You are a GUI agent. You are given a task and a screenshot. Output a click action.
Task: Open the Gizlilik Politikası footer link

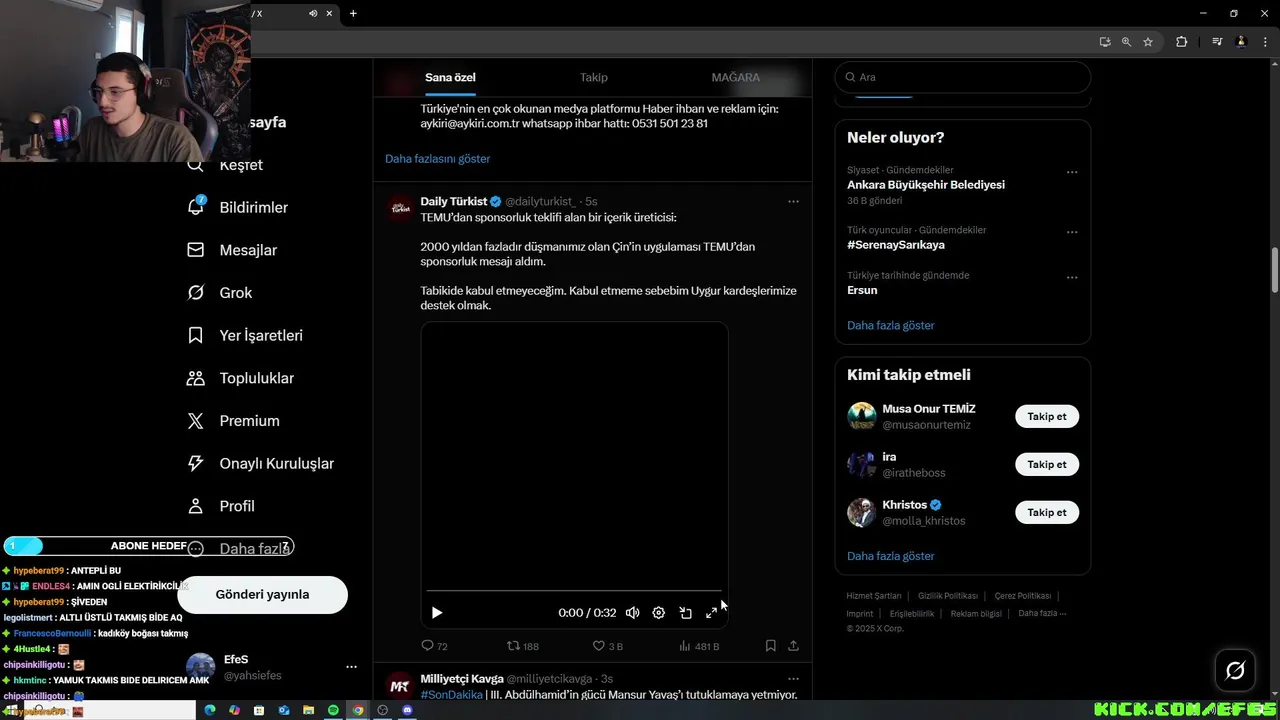(x=948, y=596)
